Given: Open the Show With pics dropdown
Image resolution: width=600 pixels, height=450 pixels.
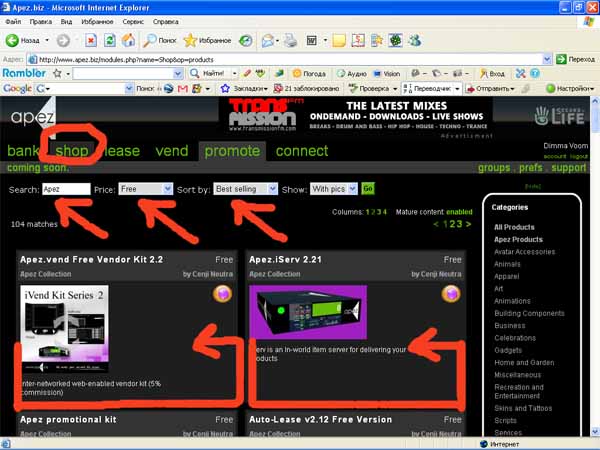Looking at the screenshot, I should [334, 189].
